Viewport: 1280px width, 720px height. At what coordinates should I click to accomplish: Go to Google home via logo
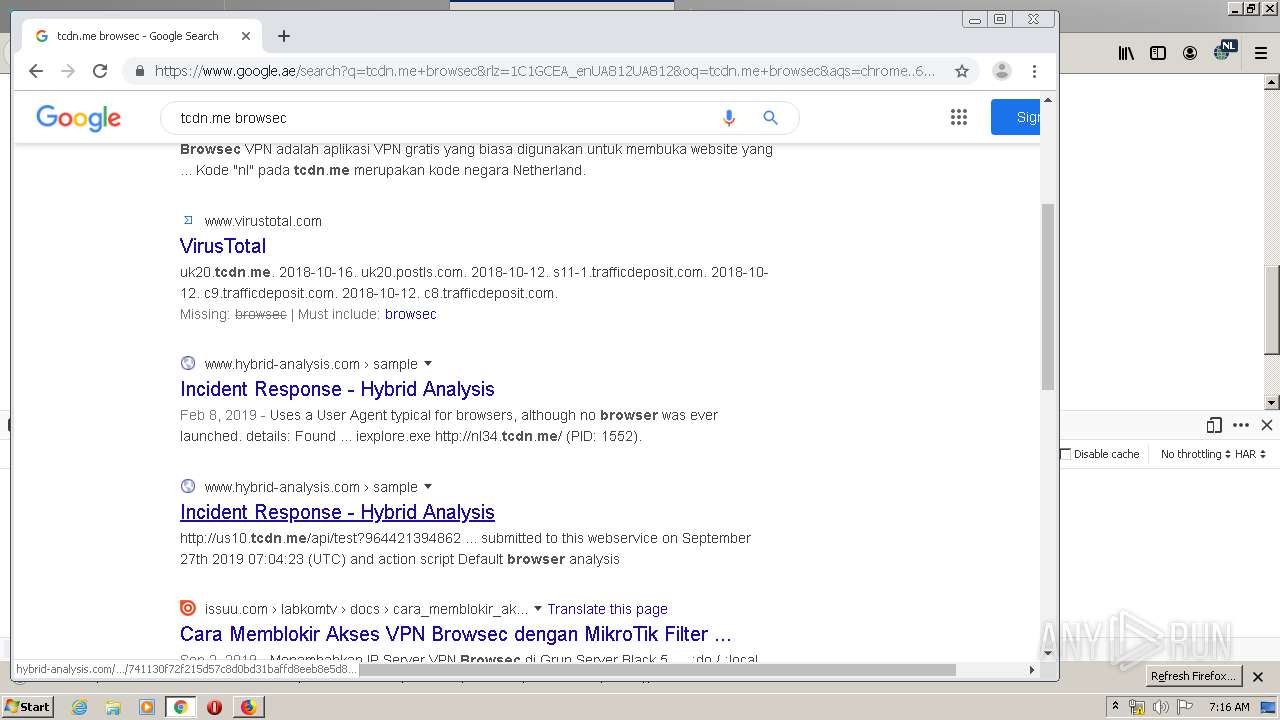(x=78, y=118)
